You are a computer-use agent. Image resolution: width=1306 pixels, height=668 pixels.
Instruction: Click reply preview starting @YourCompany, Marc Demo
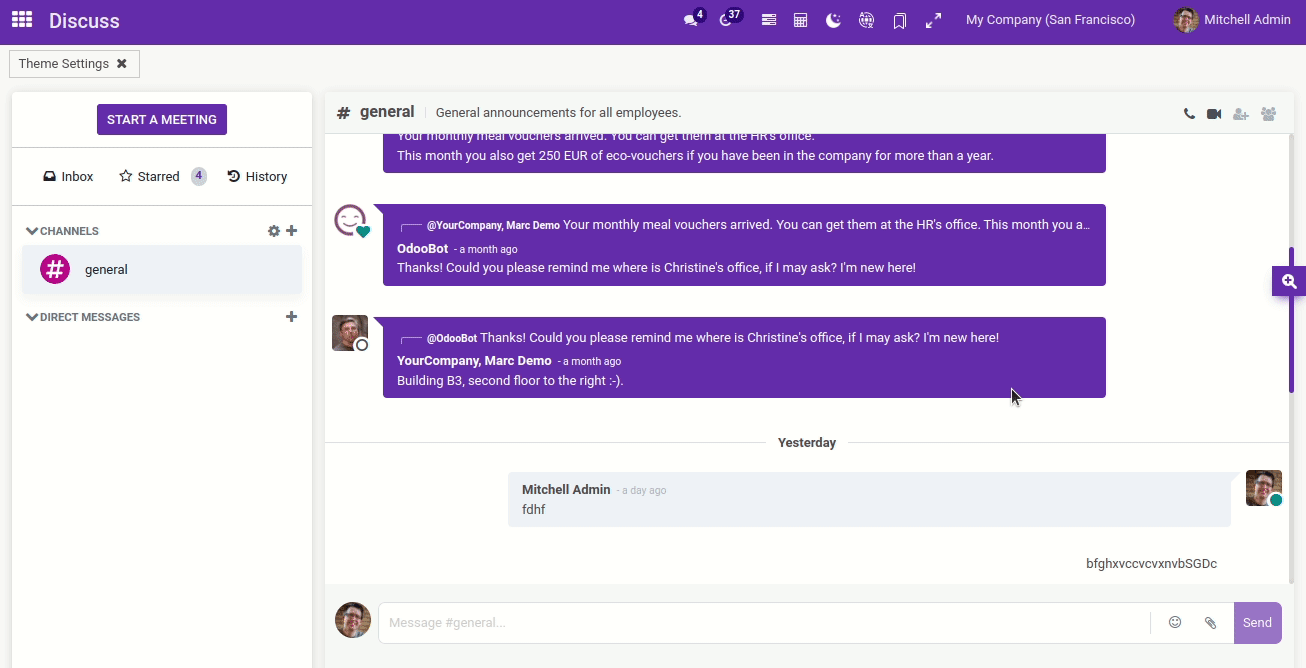tap(758, 225)
